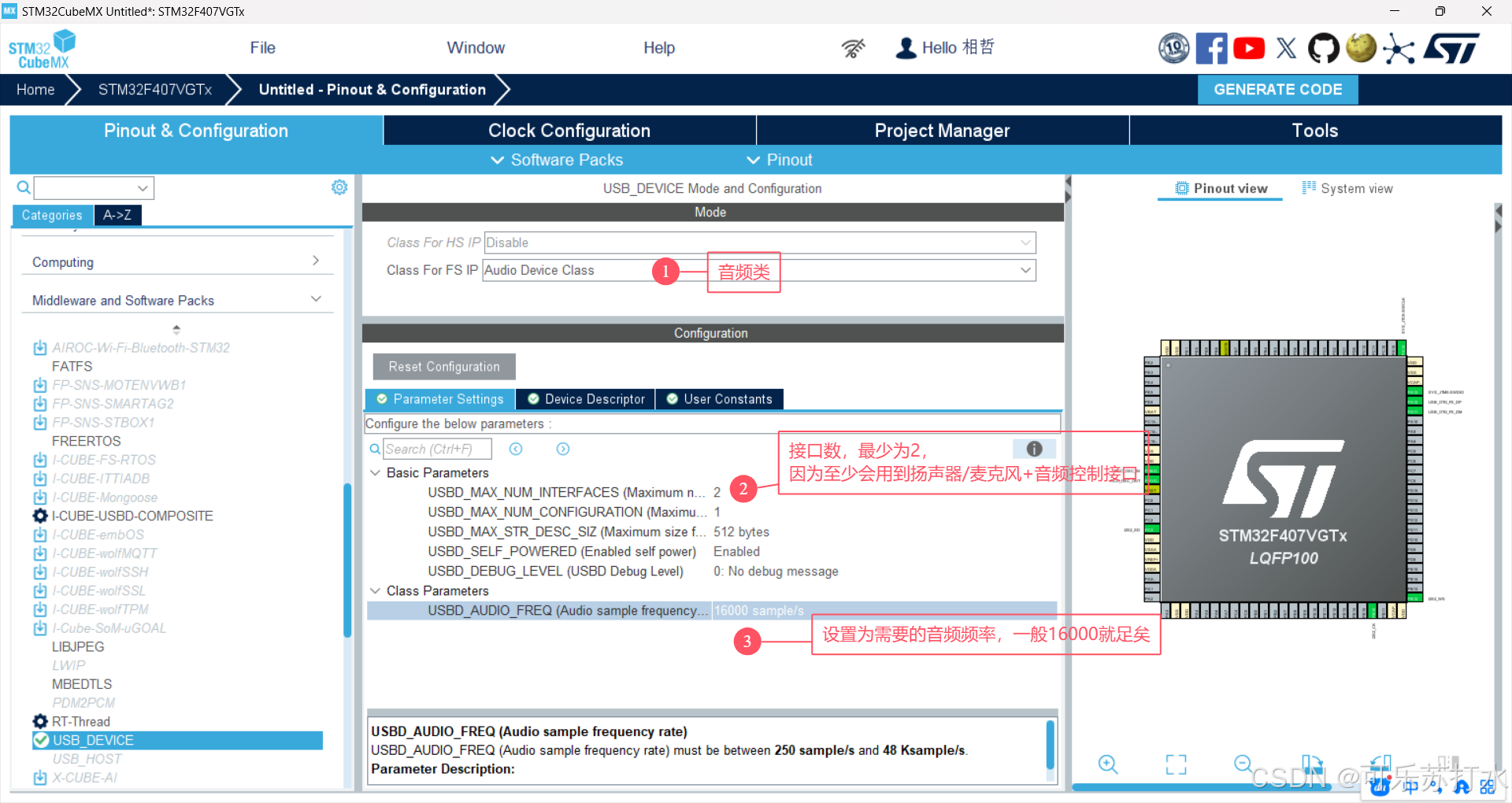The image size is (1512, 803).
Task: Click Reset Configuration button
Action: point(444,367)
